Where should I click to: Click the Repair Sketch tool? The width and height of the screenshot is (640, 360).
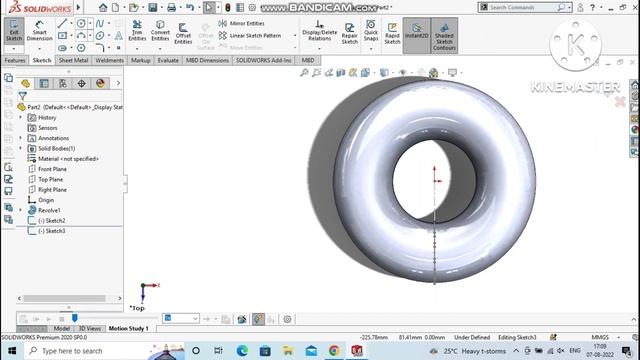349,33
